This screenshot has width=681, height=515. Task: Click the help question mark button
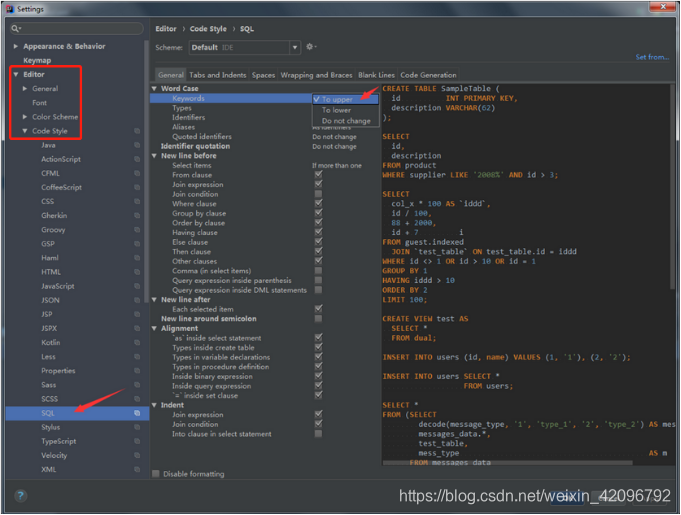click(20, 495)
